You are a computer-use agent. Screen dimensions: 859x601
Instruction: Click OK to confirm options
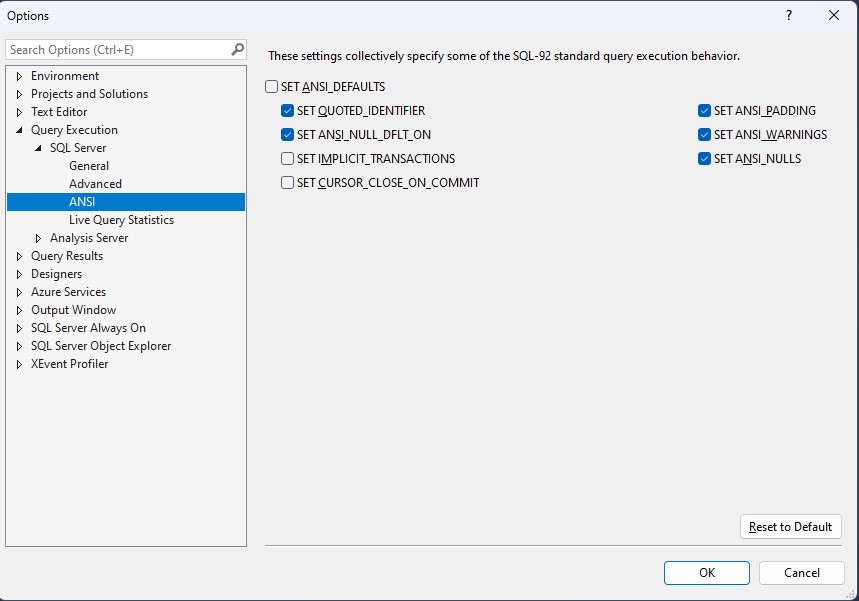pos(706,573)
